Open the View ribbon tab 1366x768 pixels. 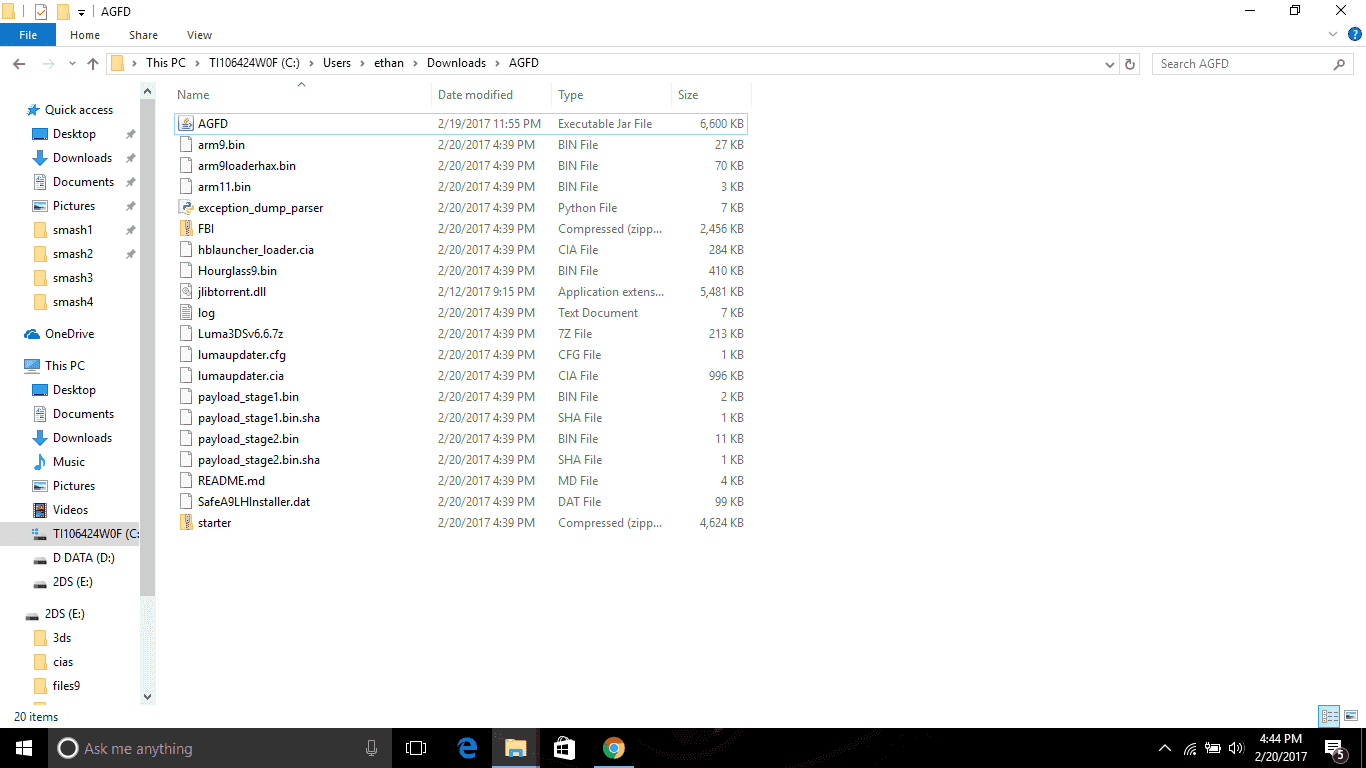[x=199, y=35]
